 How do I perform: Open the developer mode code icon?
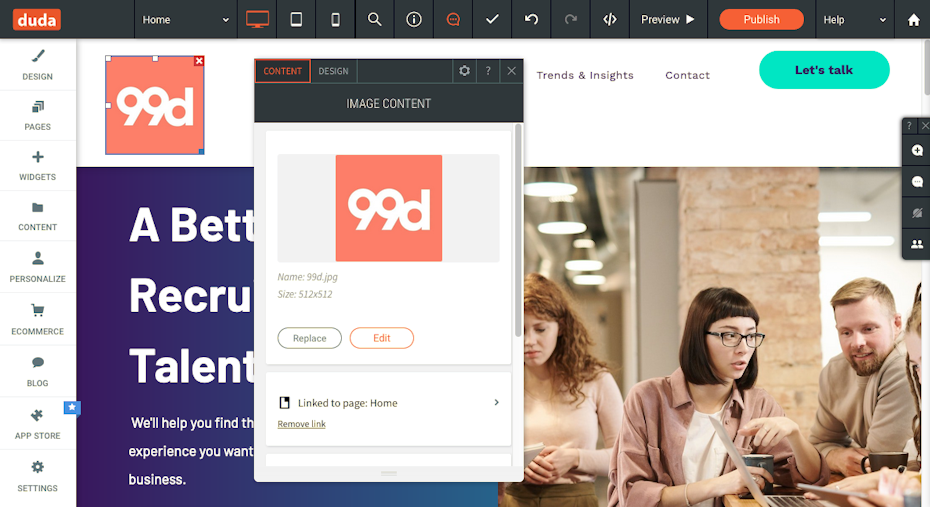point(609,19)
